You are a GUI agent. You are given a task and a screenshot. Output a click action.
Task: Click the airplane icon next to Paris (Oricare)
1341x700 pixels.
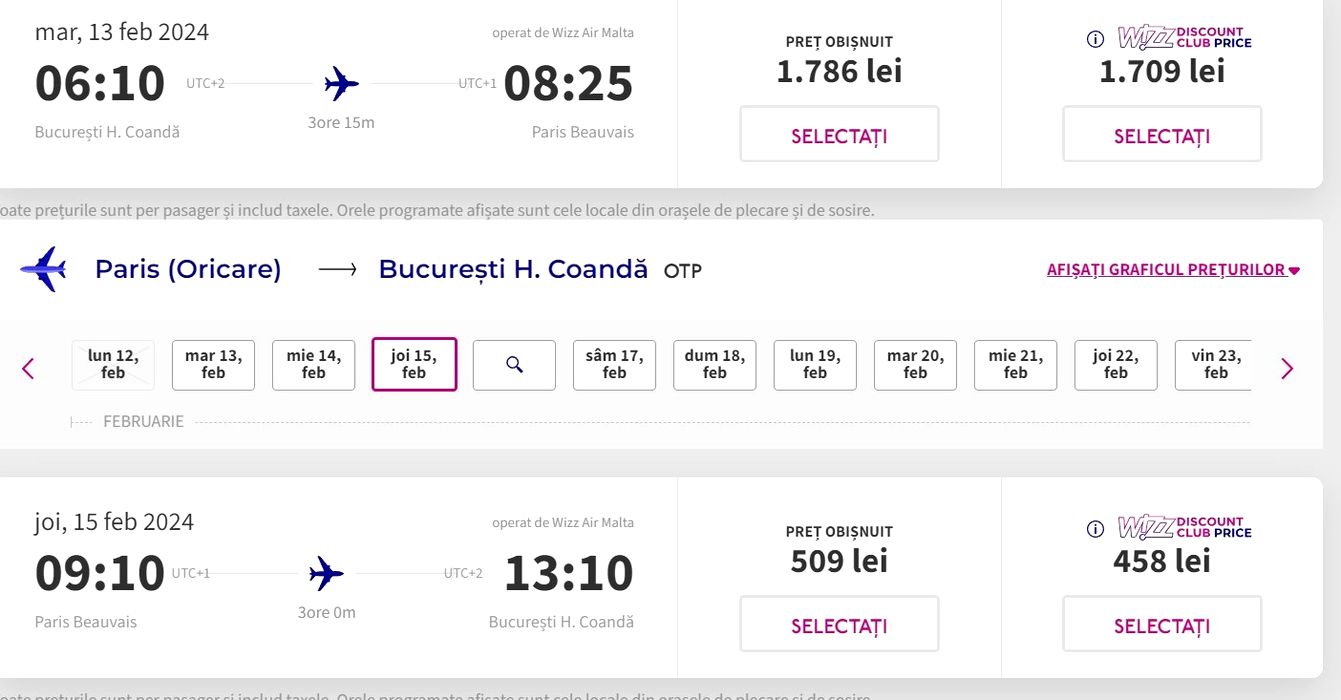[x=43, y=269]
